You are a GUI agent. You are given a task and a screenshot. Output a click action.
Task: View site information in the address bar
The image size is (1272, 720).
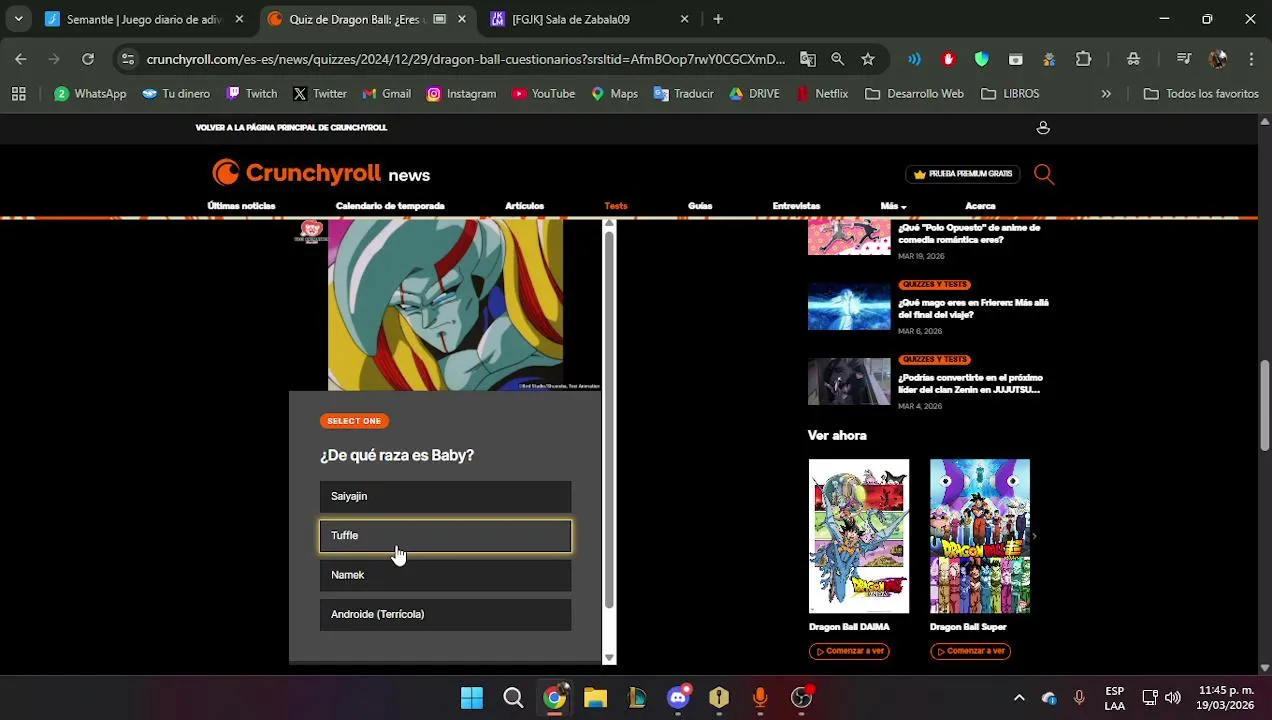pos(127,59)
